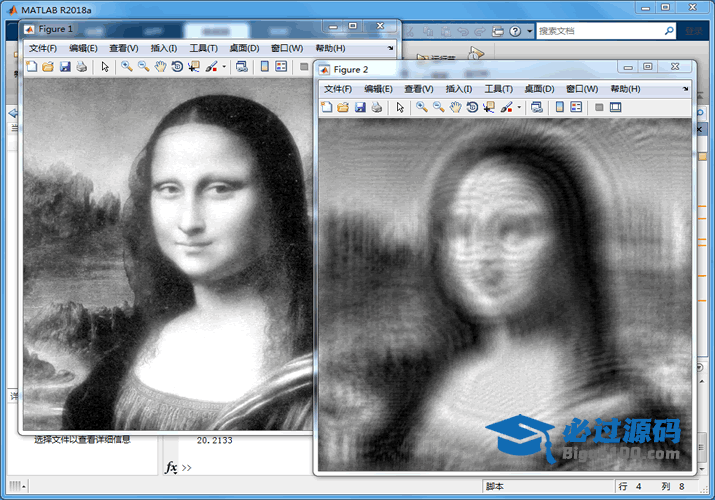This screenshot has height=500, width=715.
Task: Open 查看(V) menu in Figure 2
Action: pyautogui.click(x=419, y=89)
